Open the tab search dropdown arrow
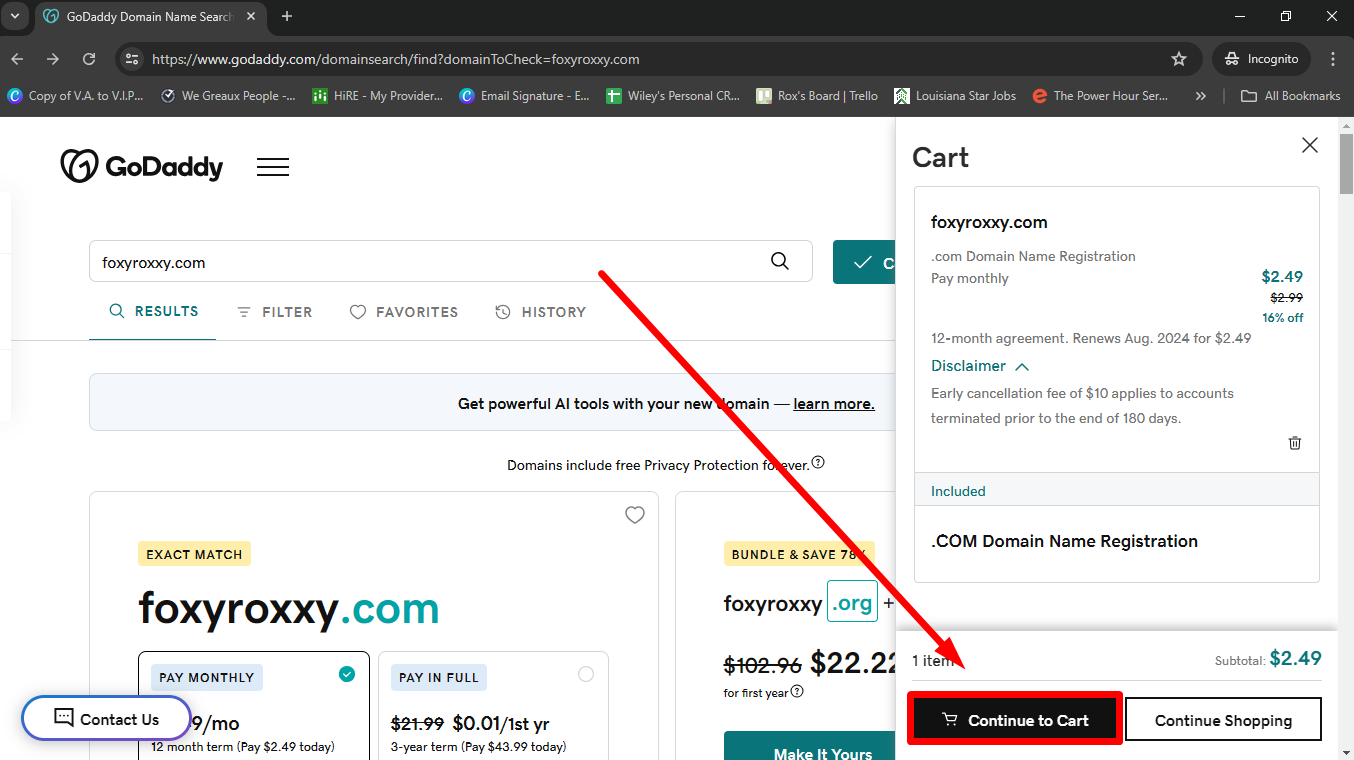The height and width of the screenshot is (760, 1354). click(x=15, y=16)
